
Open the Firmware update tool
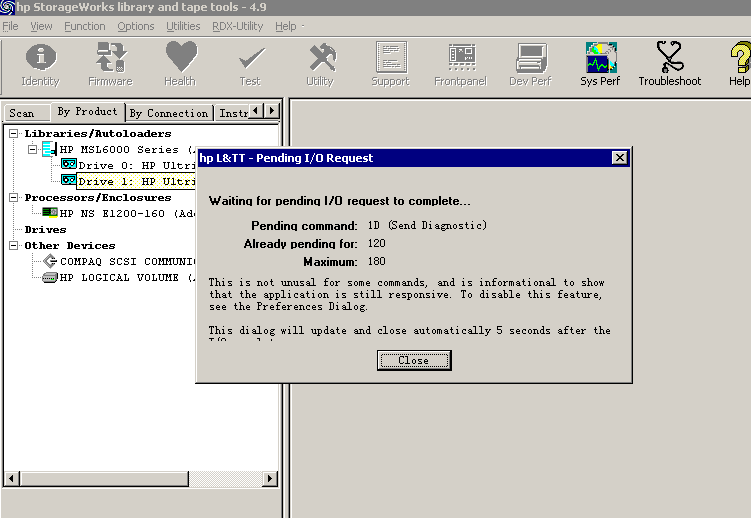pyautogui.click(x=110, y=65)
